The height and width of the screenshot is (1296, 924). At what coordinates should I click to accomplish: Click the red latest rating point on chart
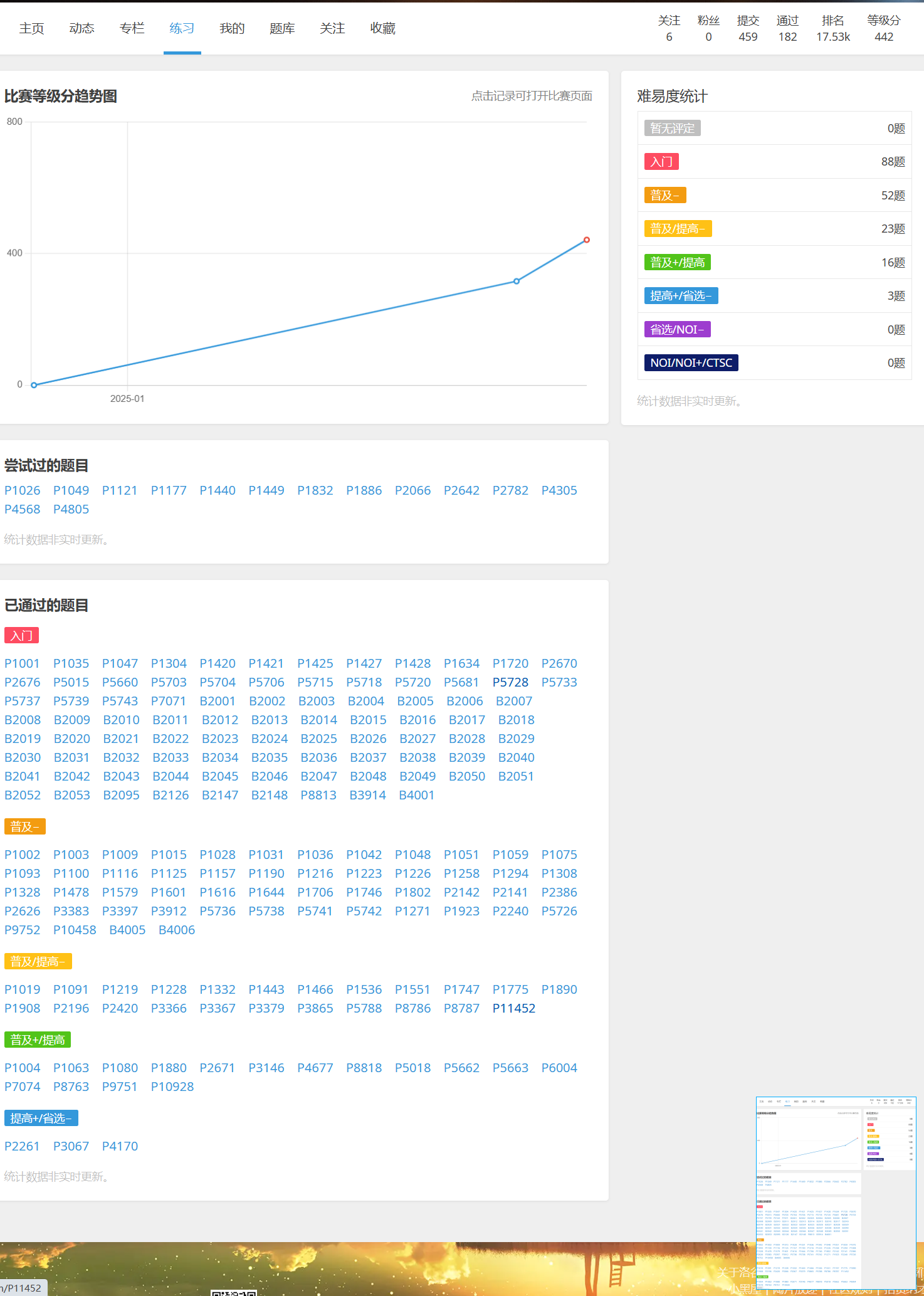click(587, 240)
